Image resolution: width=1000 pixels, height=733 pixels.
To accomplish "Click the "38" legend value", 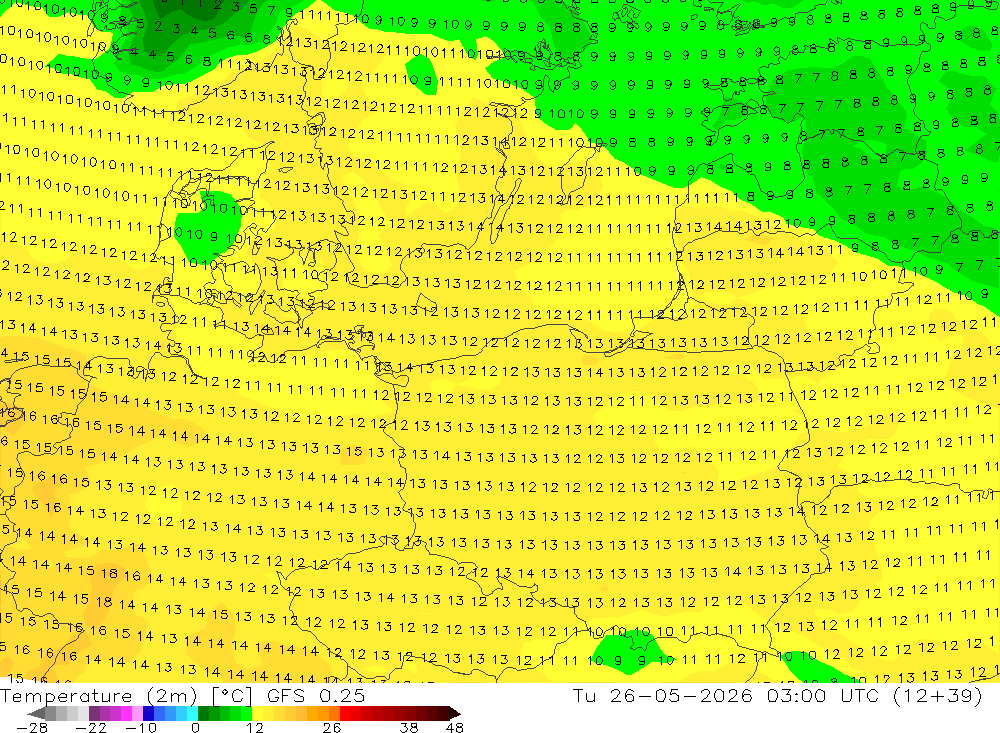I will tap(409, 727).
